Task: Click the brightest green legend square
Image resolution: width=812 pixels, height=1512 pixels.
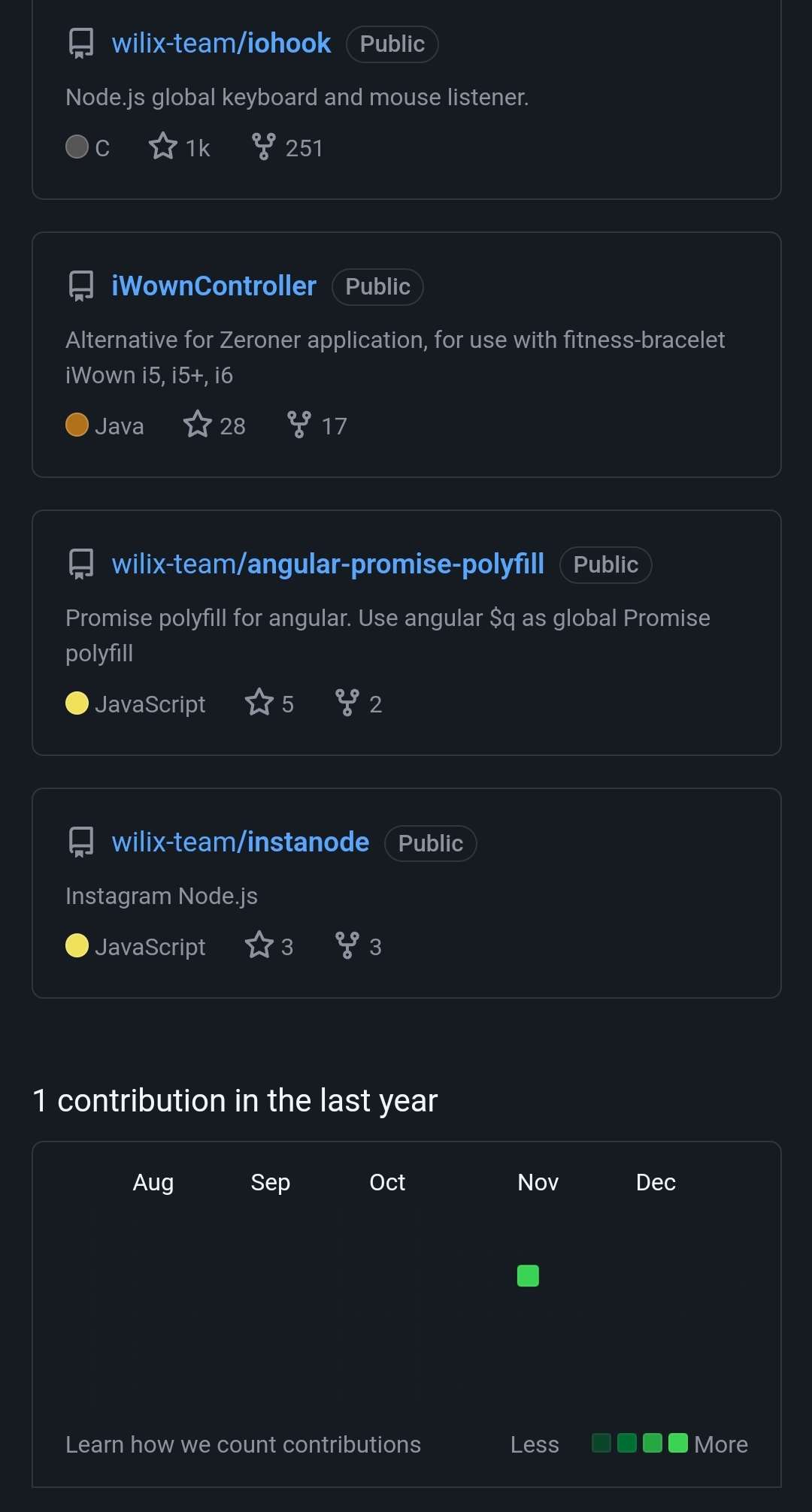Action: click(x=678, y=1443)
